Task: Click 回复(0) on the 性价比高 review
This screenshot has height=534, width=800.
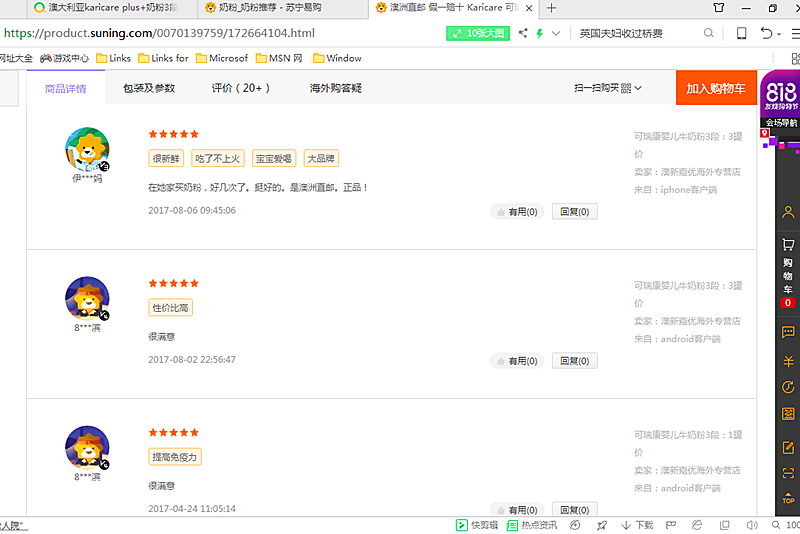Action: click(574, 361)
